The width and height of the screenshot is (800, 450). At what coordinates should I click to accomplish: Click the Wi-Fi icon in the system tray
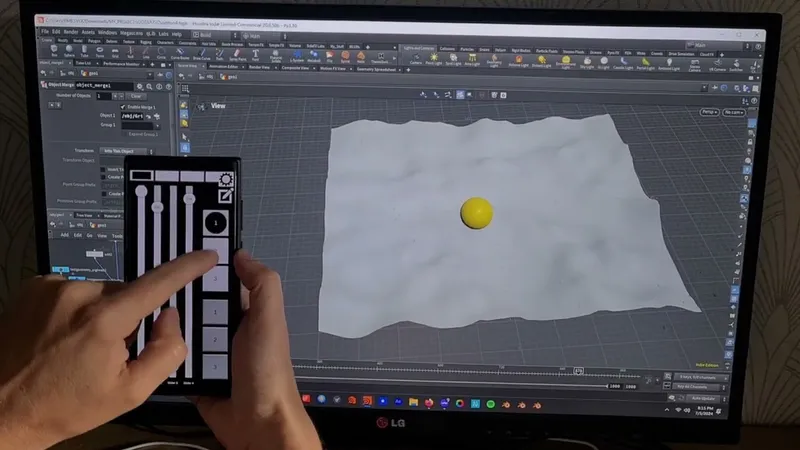[x=678, y=410]
